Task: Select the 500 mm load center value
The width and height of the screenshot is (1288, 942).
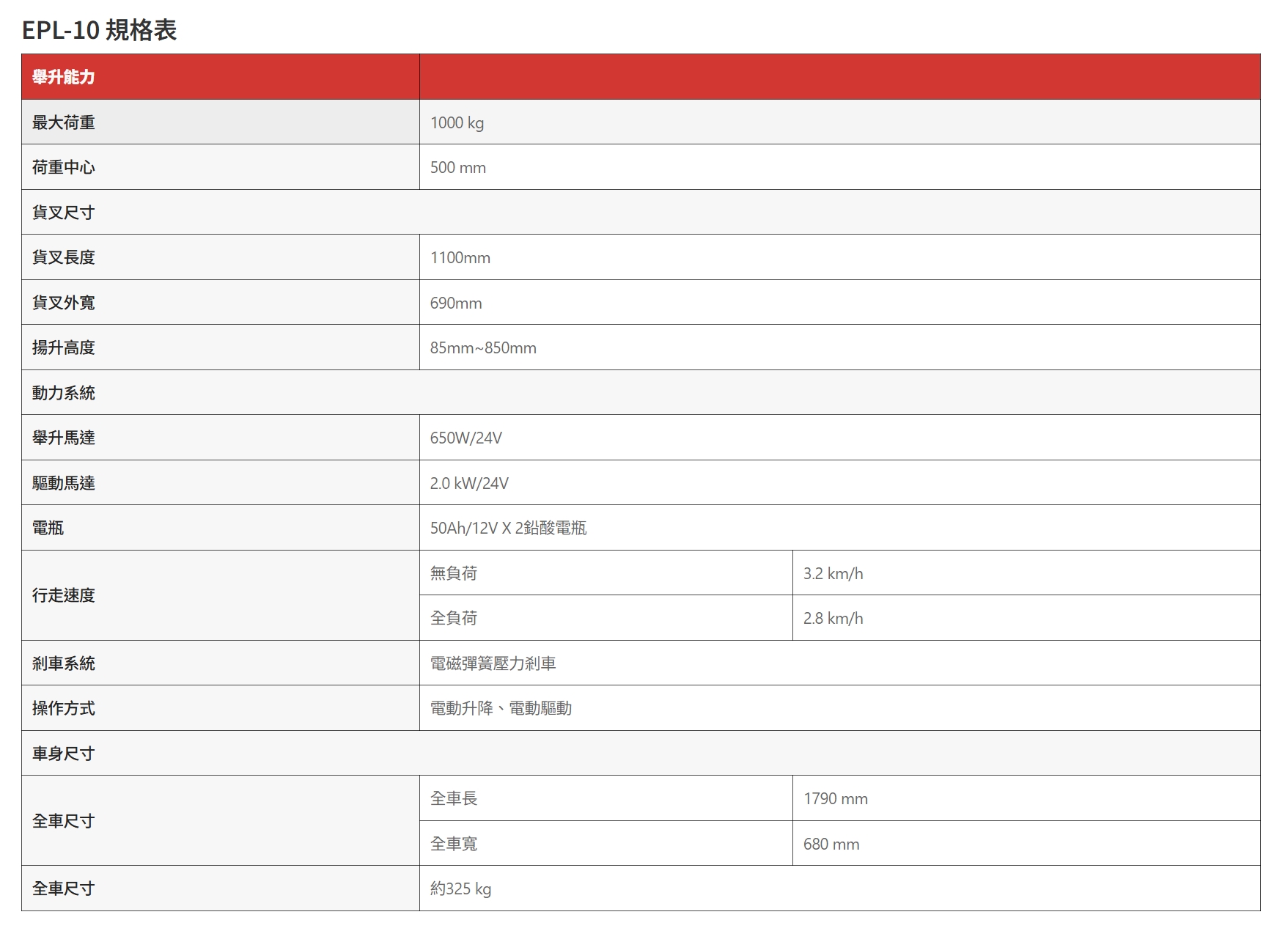Action: (457, 168)
